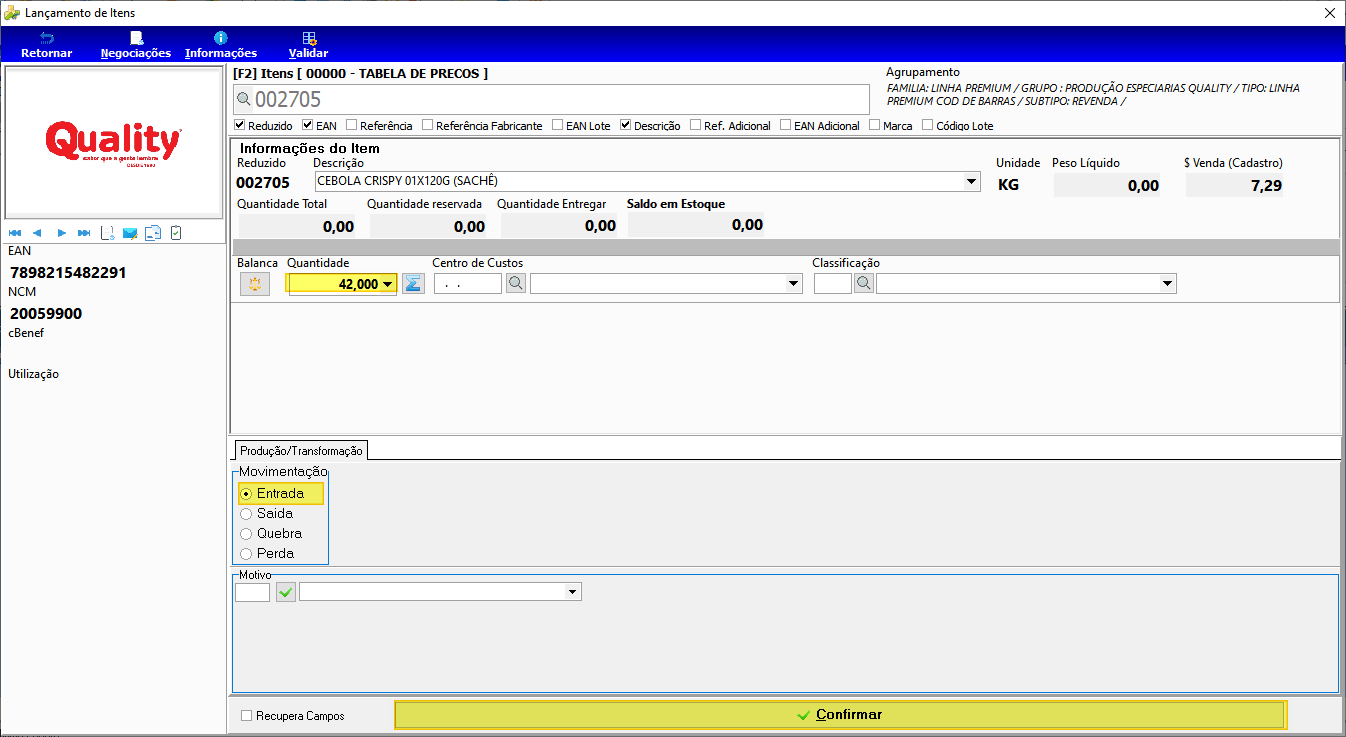Click the item search field with 002705
1346x737 pixels.
(552, 99)
